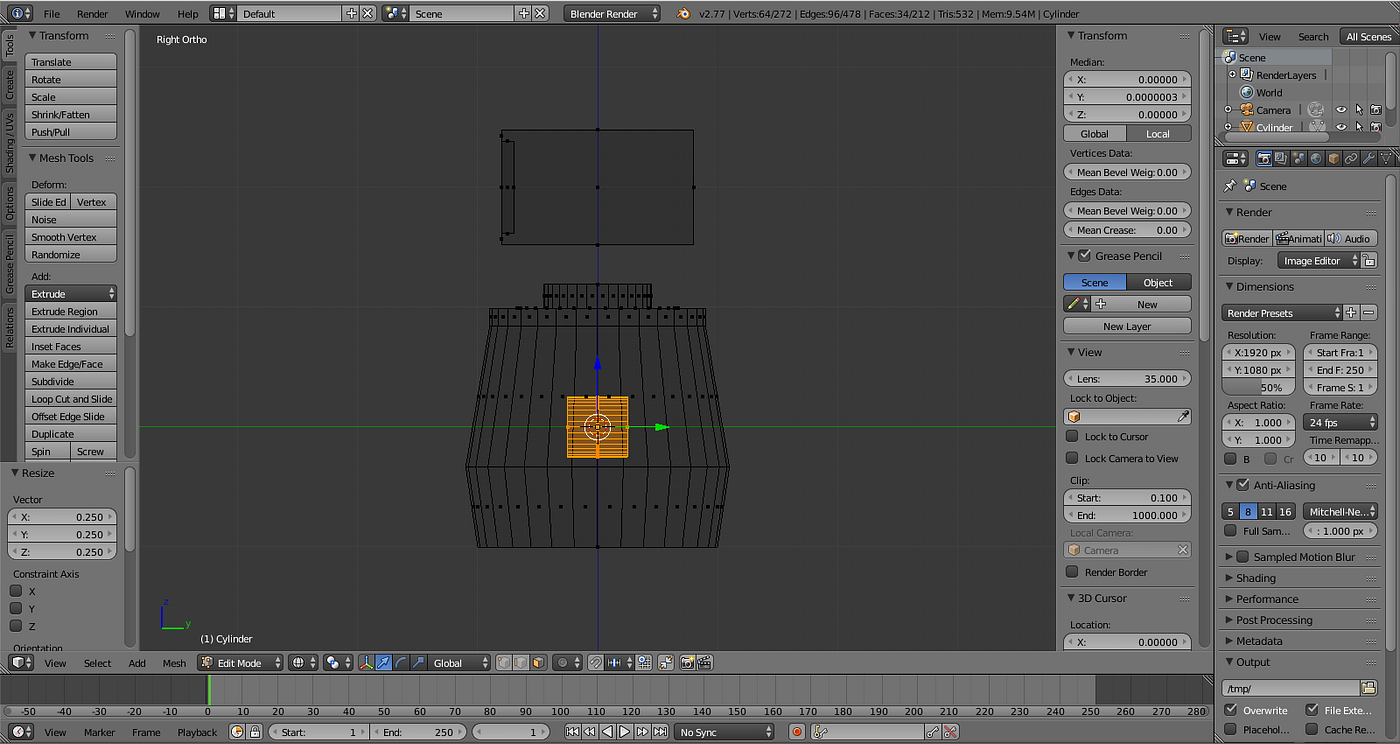
Task: Click timeline lock range padlock icon
Action: click(x=255, y=732)
